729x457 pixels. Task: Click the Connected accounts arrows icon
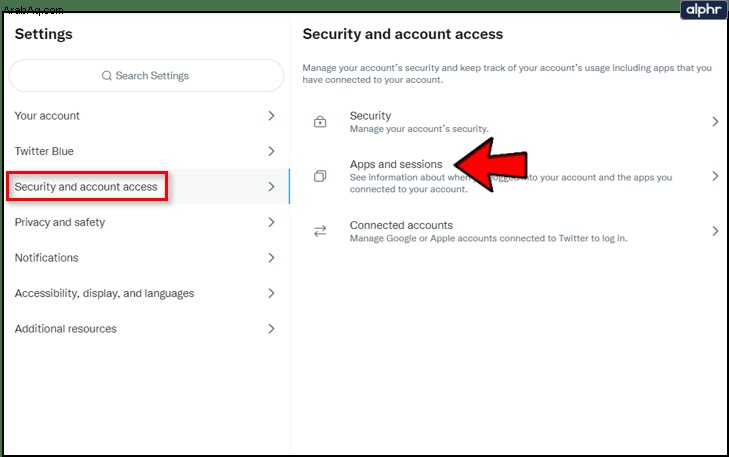click(320, 231)
